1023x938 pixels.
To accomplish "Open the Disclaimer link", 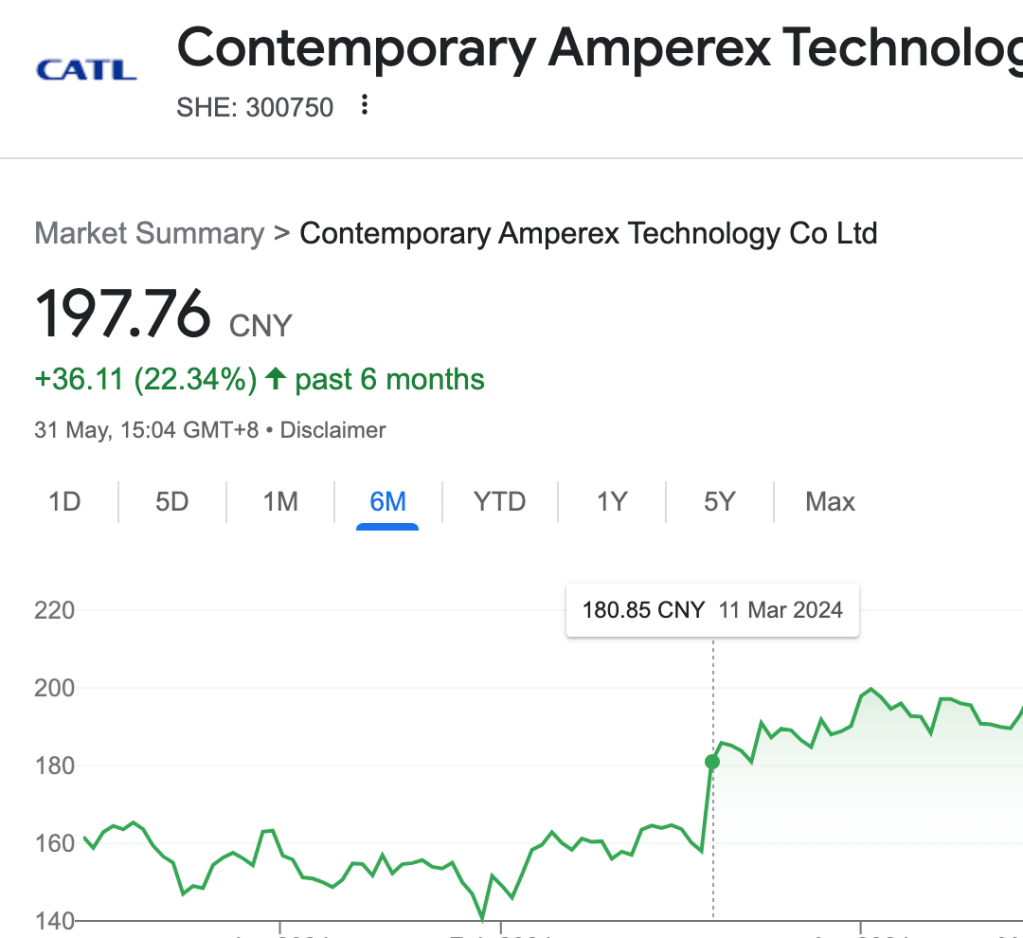I will click(x=333, y=431).
